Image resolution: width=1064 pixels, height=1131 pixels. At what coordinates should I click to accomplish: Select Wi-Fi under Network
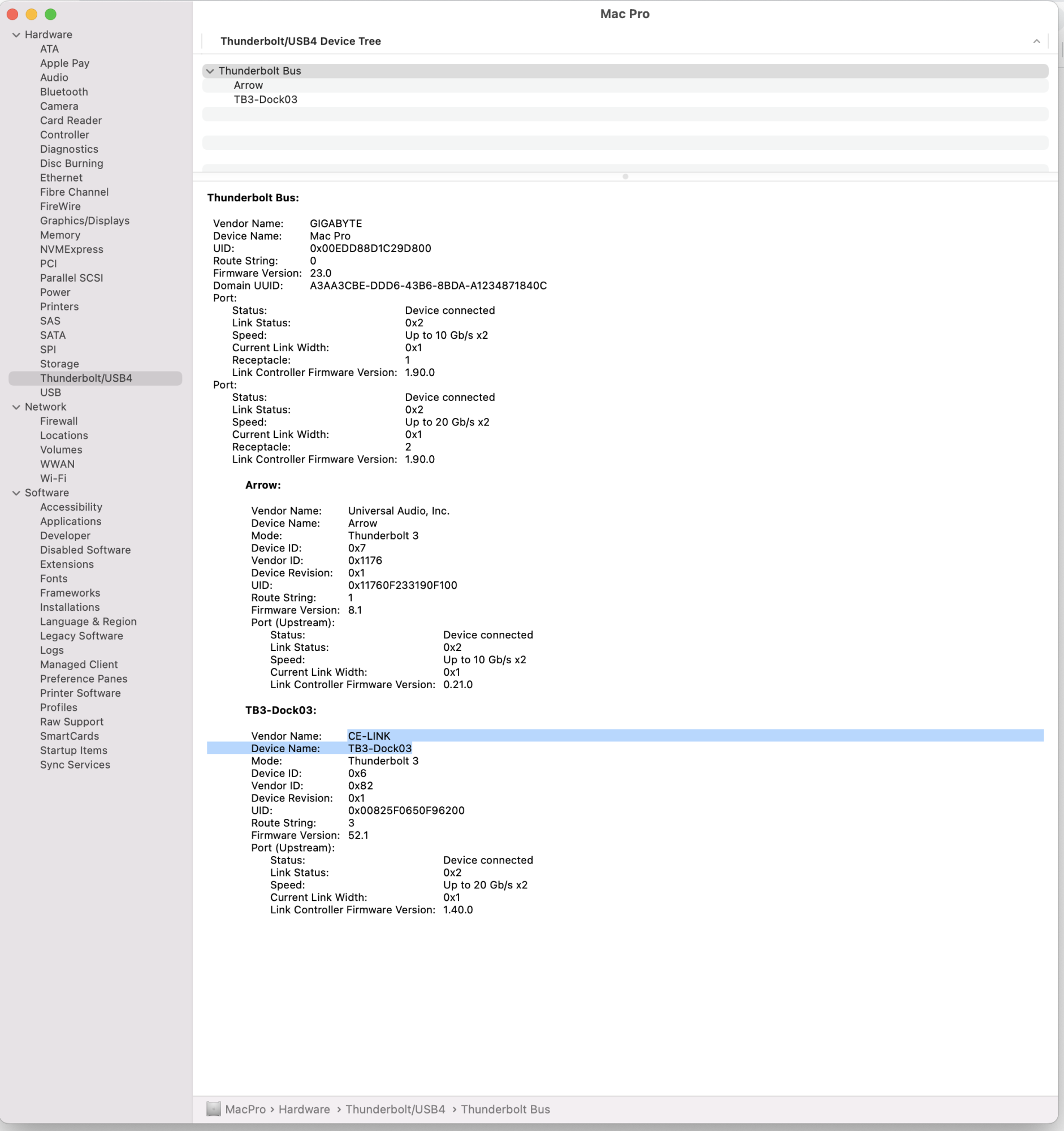[x=54, y=478]
